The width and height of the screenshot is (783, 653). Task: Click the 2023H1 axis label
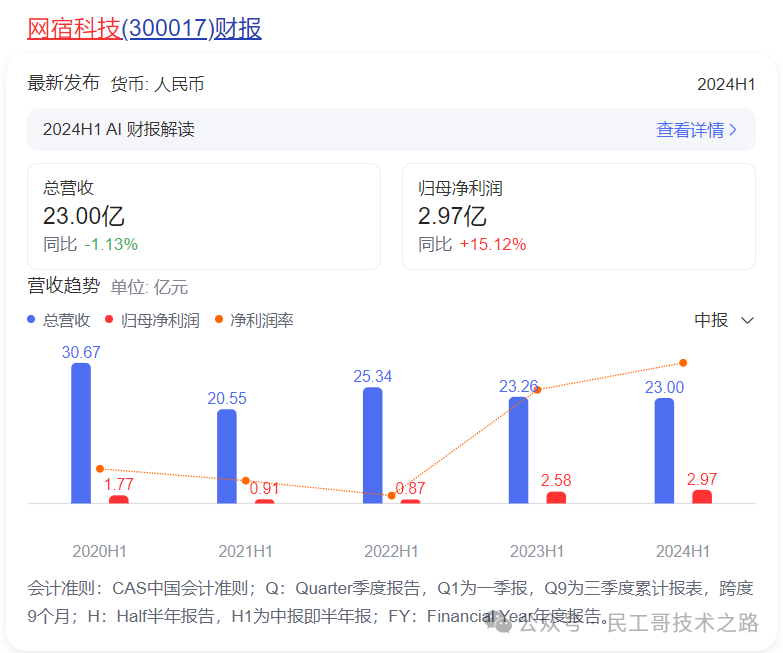pyautogui.click(x=537, y=551)
